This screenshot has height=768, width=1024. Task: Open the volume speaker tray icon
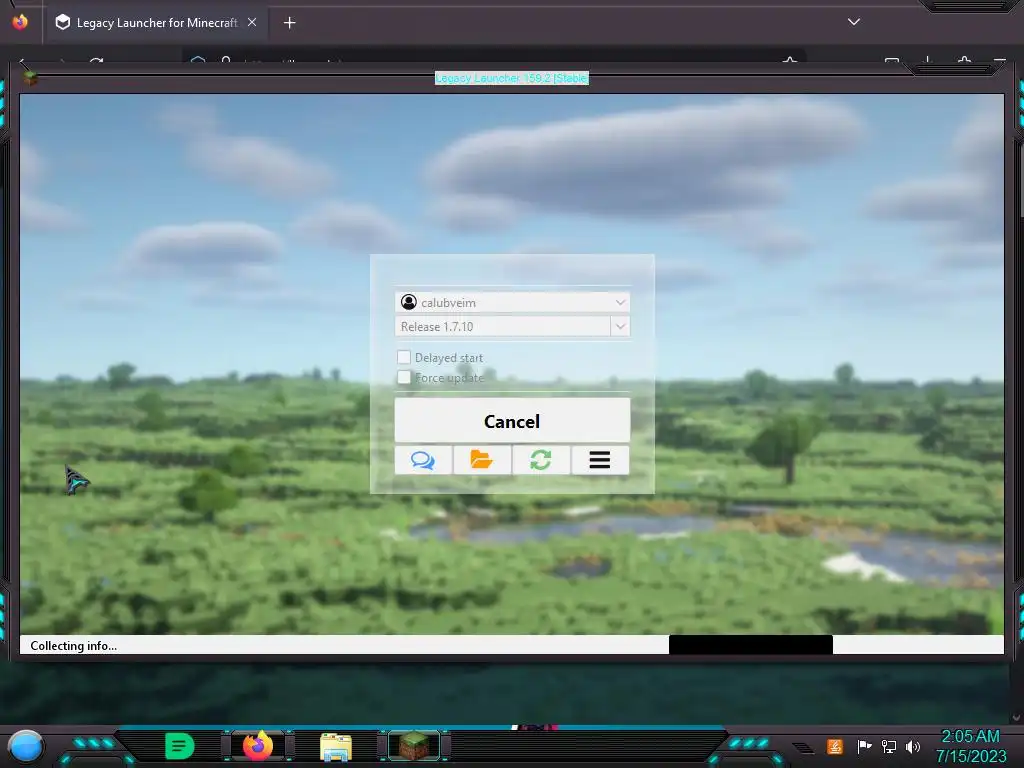pos(913,746)
